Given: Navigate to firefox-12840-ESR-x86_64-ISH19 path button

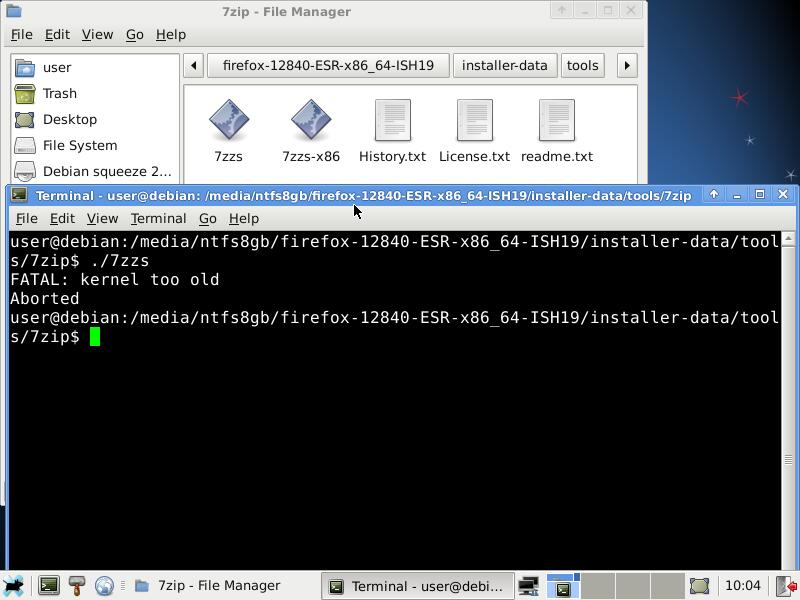Looking at the screenshot, I should [x=328, y=66].
